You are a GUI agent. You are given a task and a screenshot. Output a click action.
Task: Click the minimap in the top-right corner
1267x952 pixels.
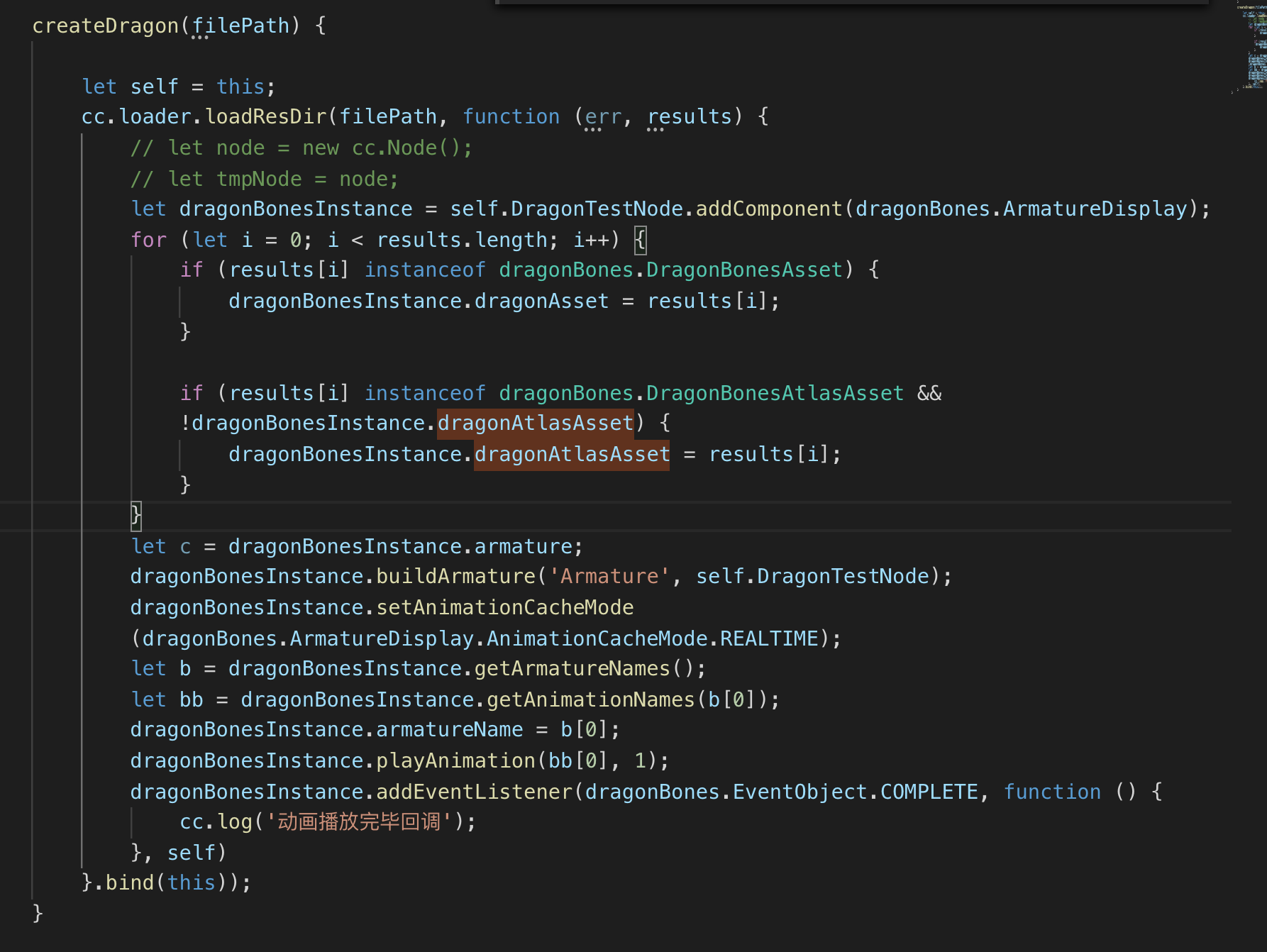tap(1252, 47)
